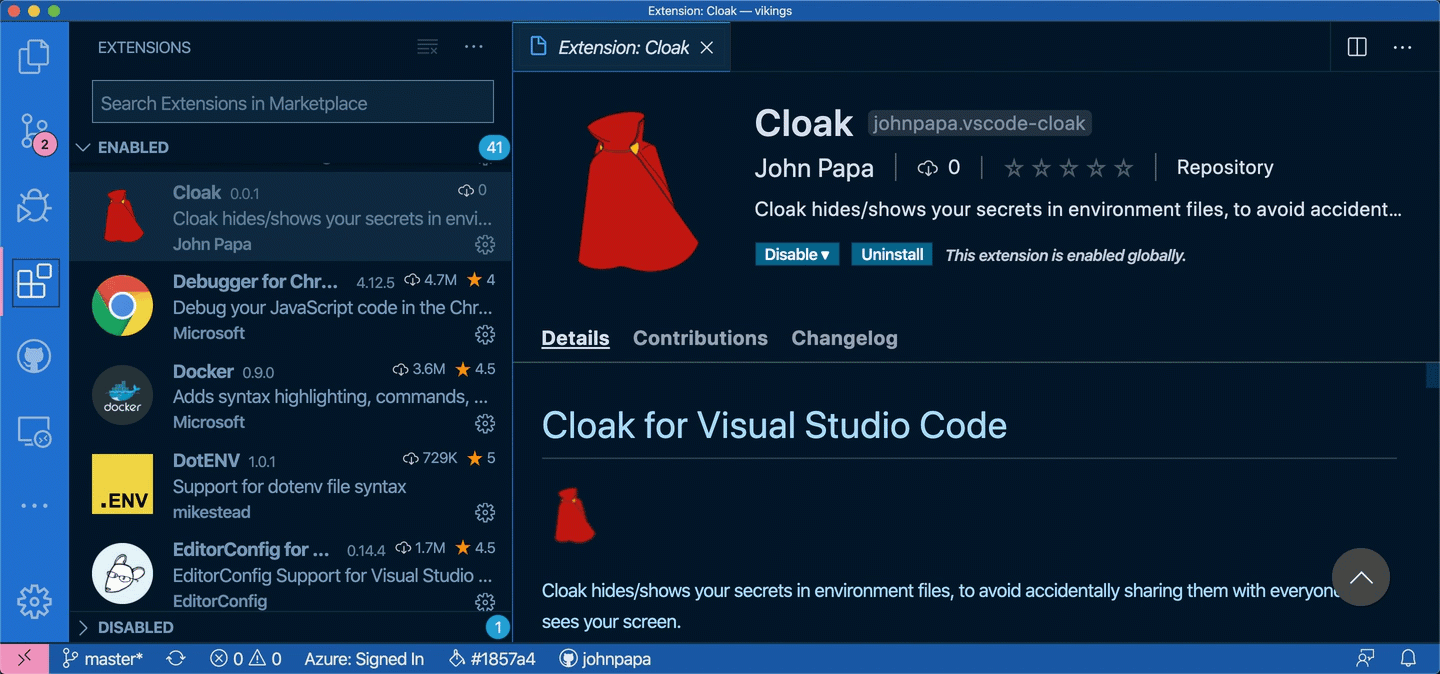
Task: Select Debugger for Chrome list entry title
Action: coord(255,282)
